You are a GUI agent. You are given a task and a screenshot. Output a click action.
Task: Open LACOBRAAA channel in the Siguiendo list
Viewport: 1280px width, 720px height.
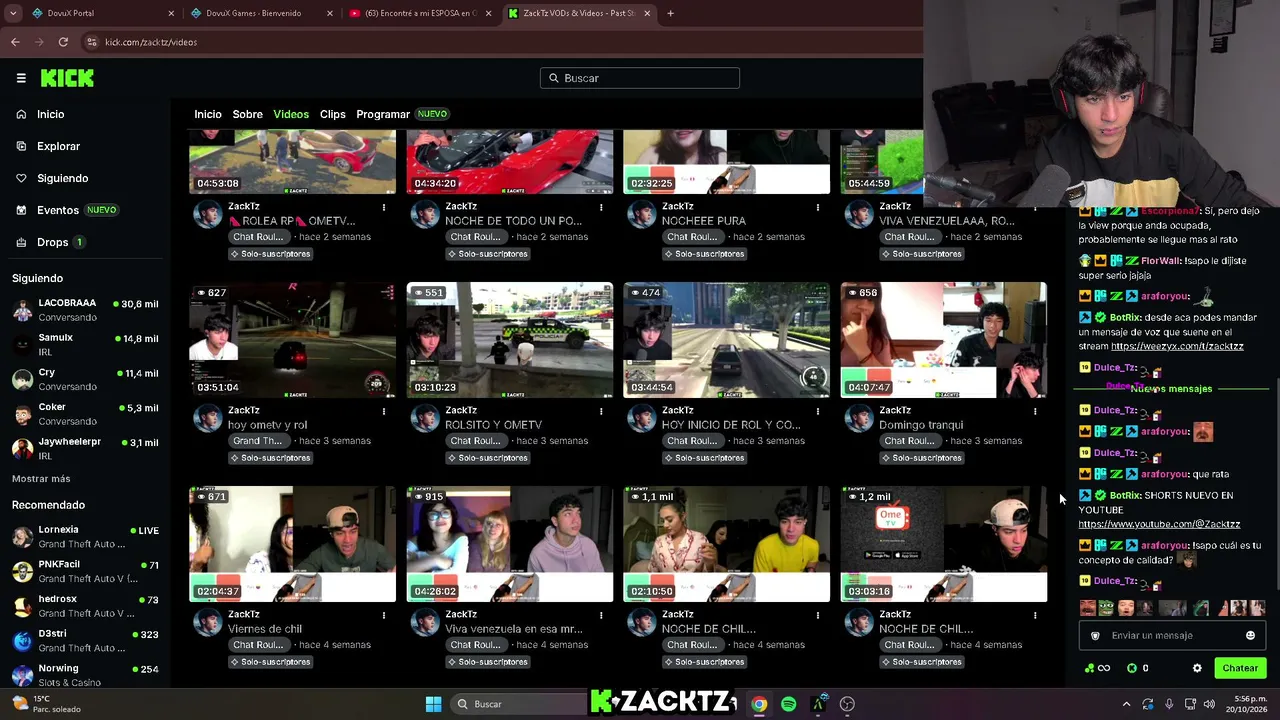point(85,310)
